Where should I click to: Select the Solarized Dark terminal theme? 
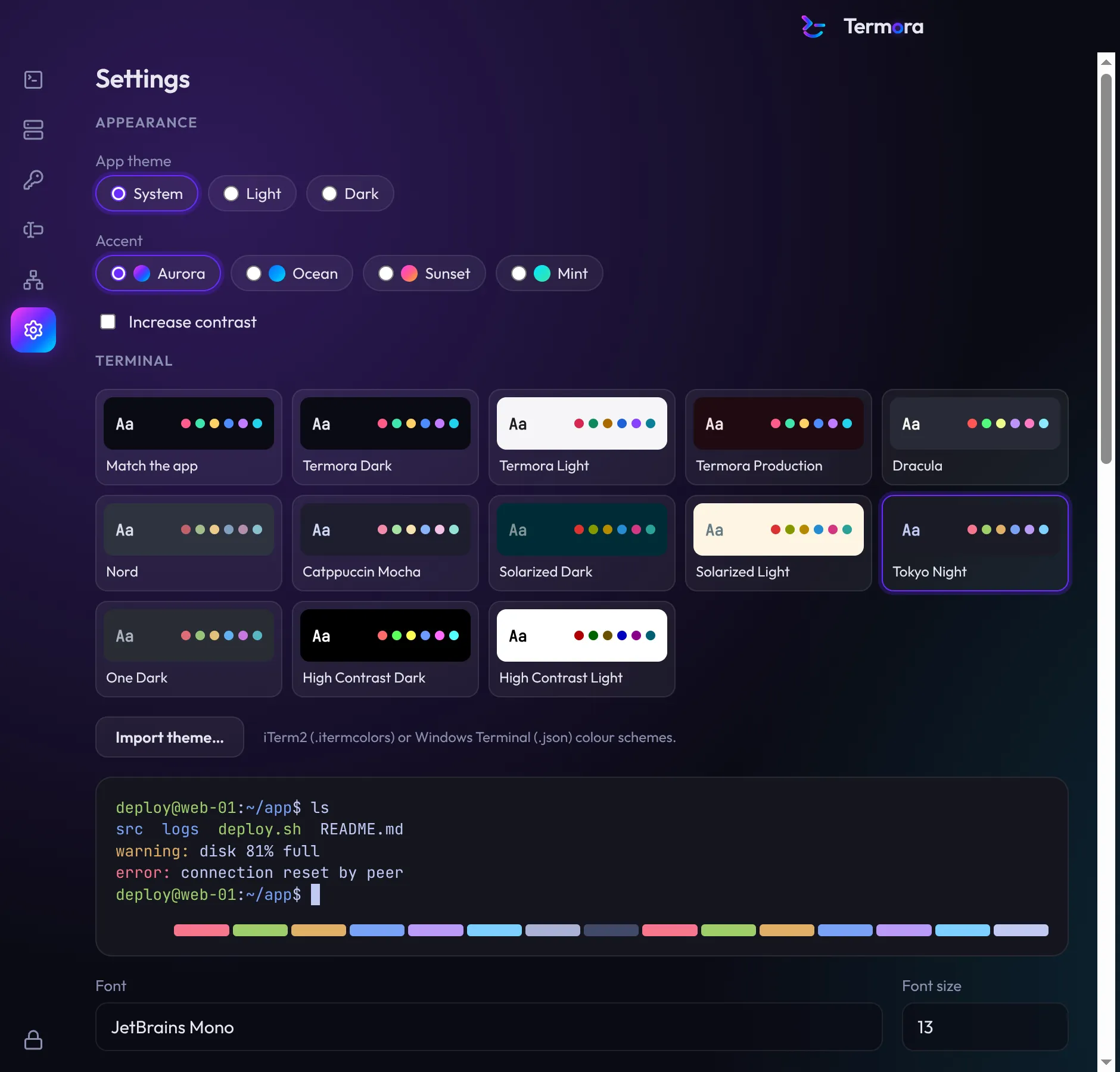click(x=582, y=543)
